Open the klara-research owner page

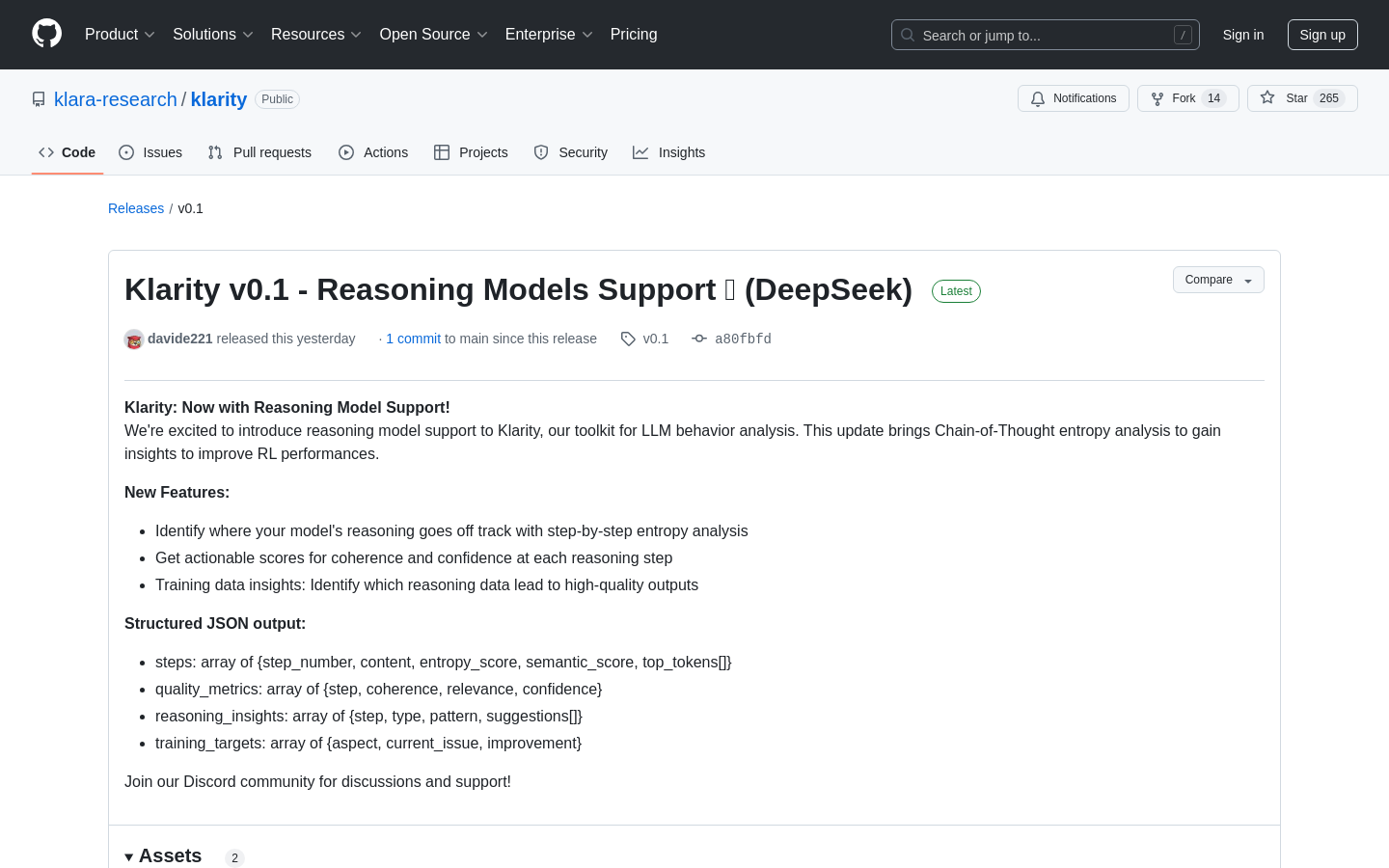[116, 99]
